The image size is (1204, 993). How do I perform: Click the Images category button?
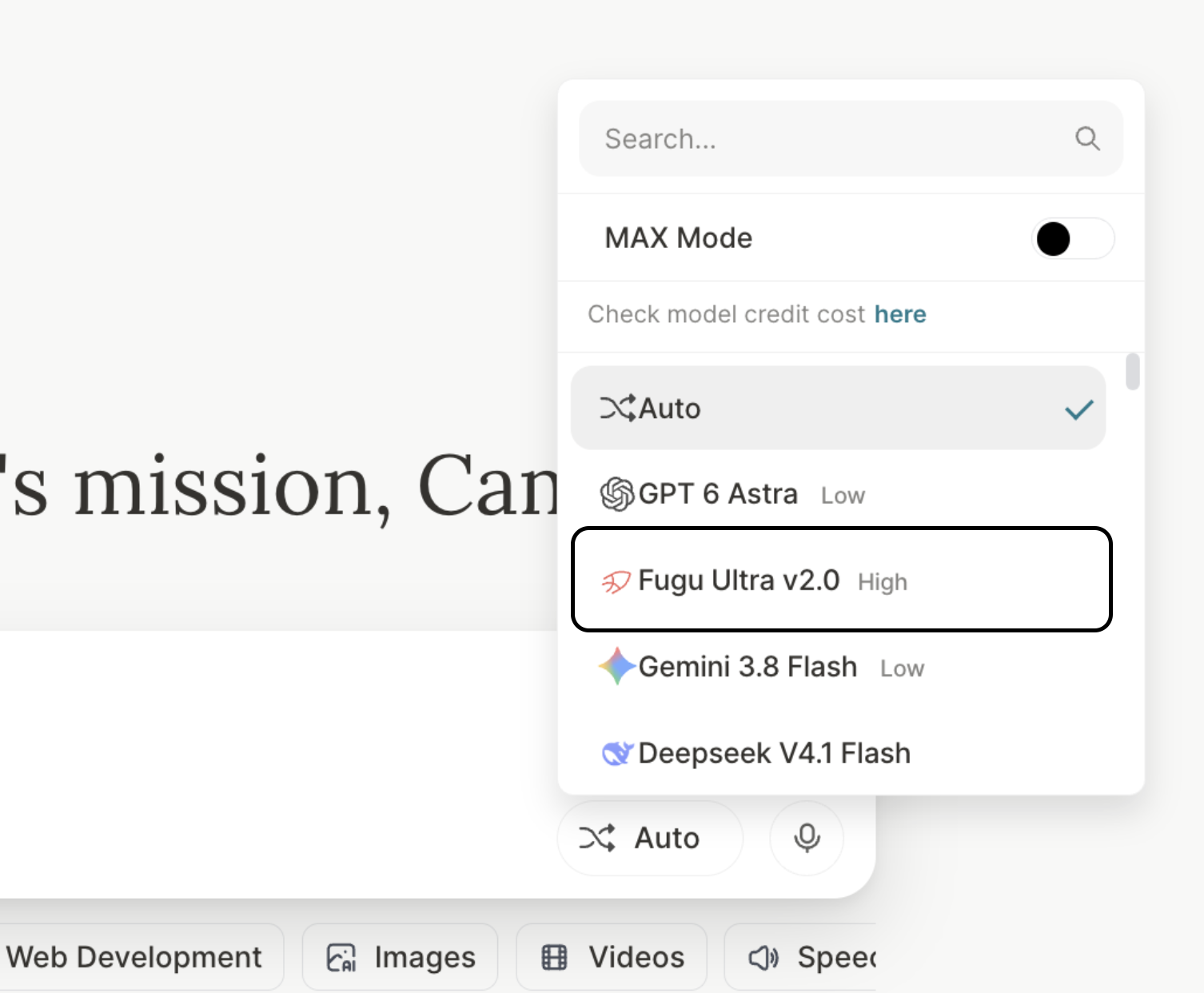click(400, 957)
